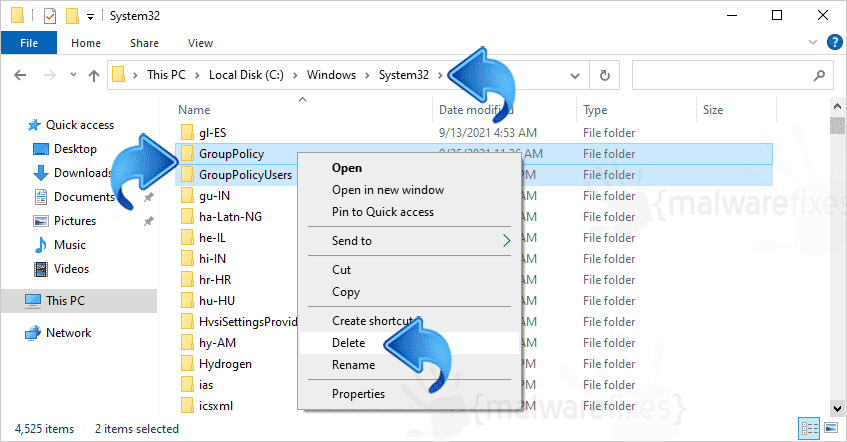Select the gu-IN folder icon
Image resolution: width=847 pixels, height=442 pixels.
(187, 196)
